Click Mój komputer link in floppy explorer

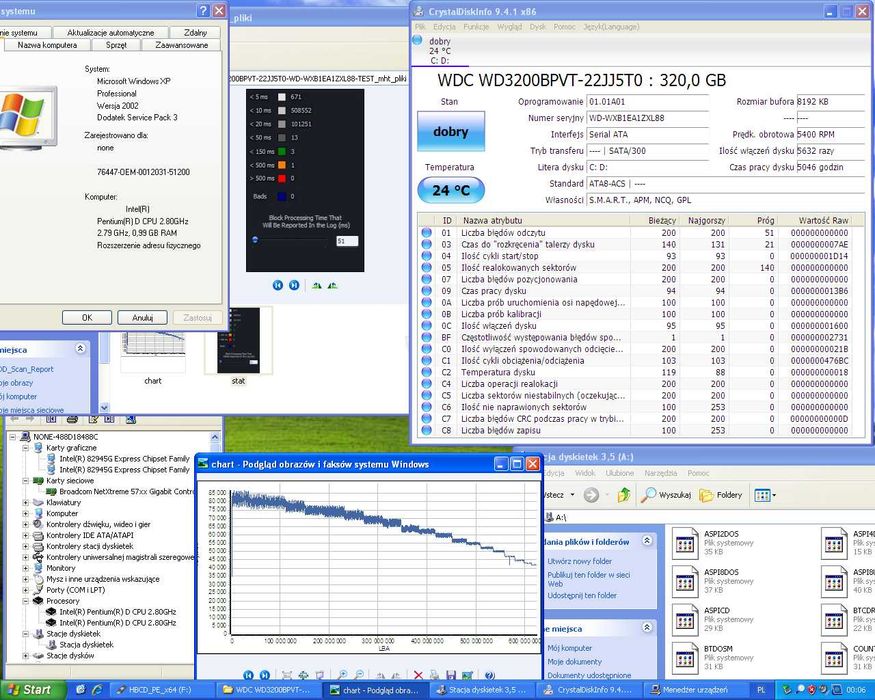[x=569, y=648]
